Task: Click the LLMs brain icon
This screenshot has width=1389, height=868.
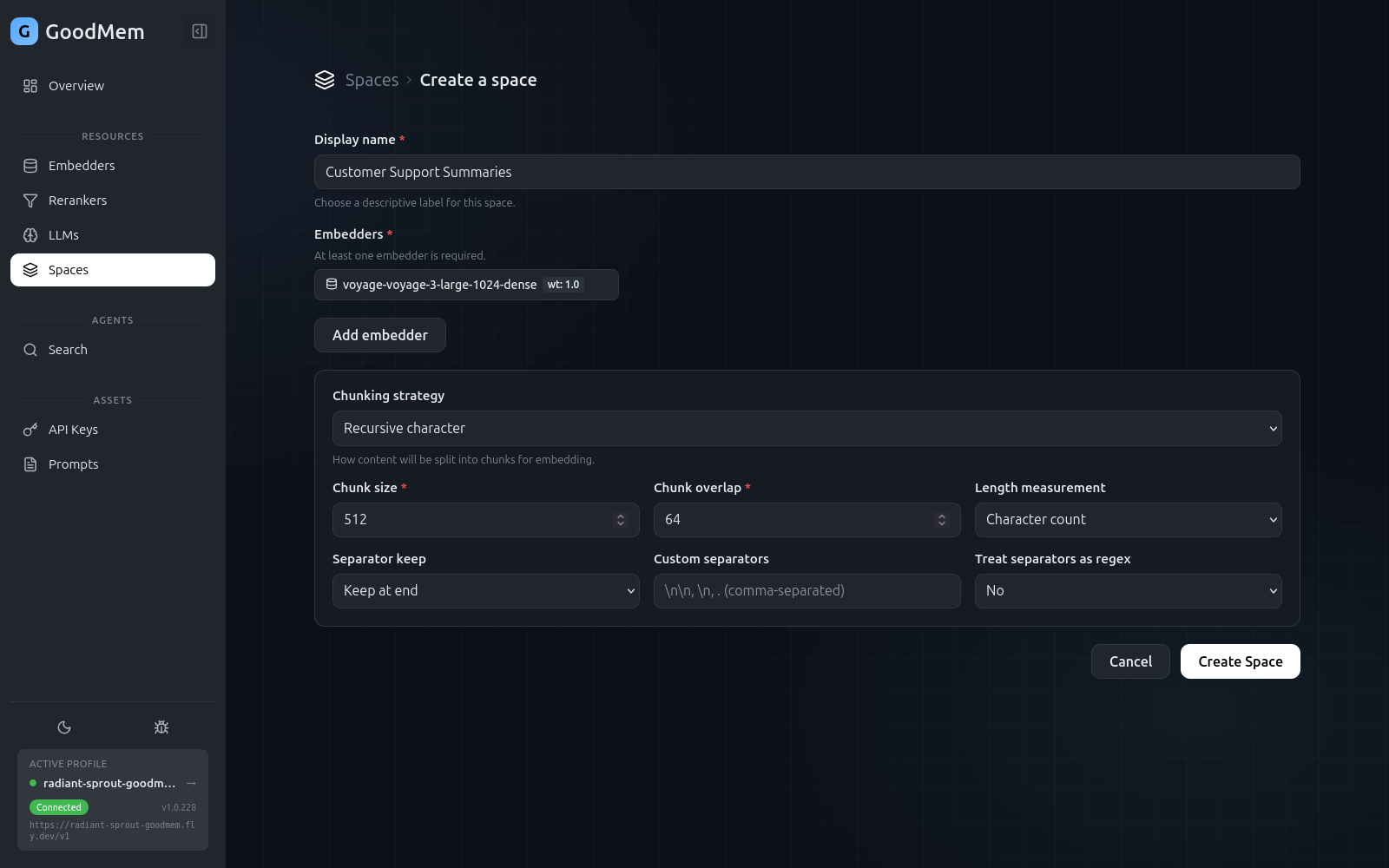Action: pyautogui.click(x=30, y=234)
